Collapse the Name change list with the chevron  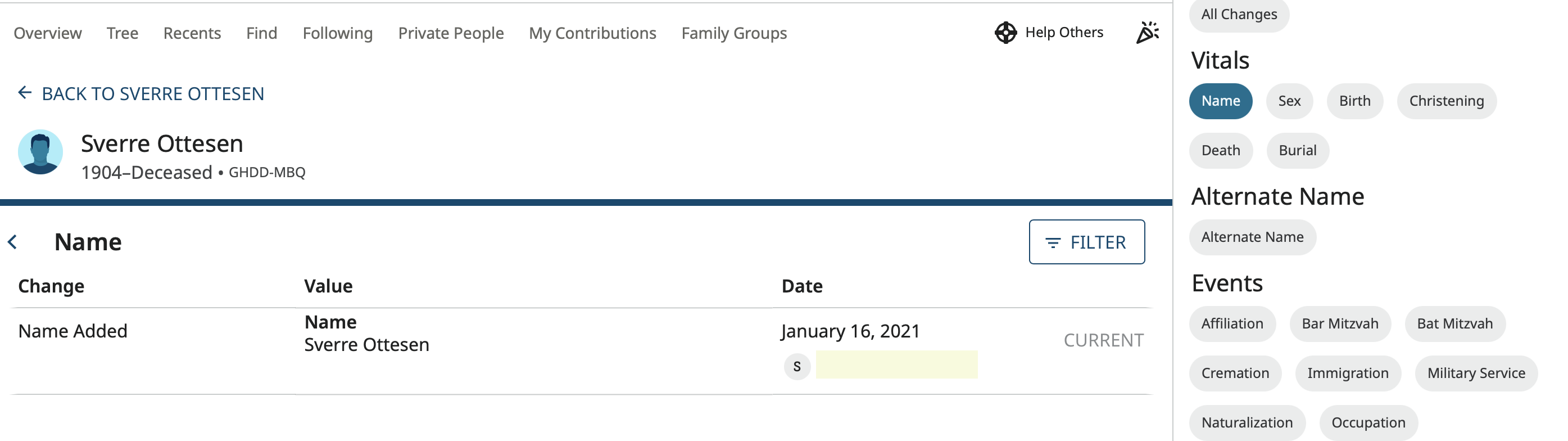coord(13,242)
